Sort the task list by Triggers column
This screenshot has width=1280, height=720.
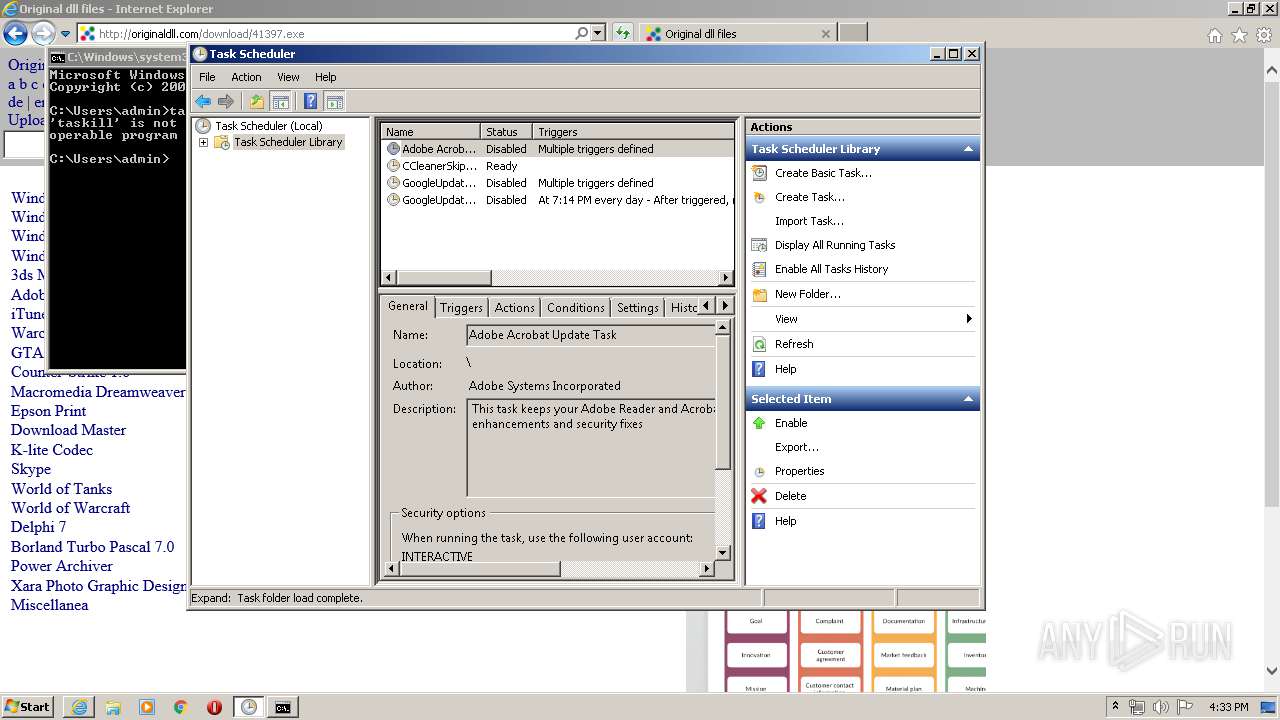[633, 132]
